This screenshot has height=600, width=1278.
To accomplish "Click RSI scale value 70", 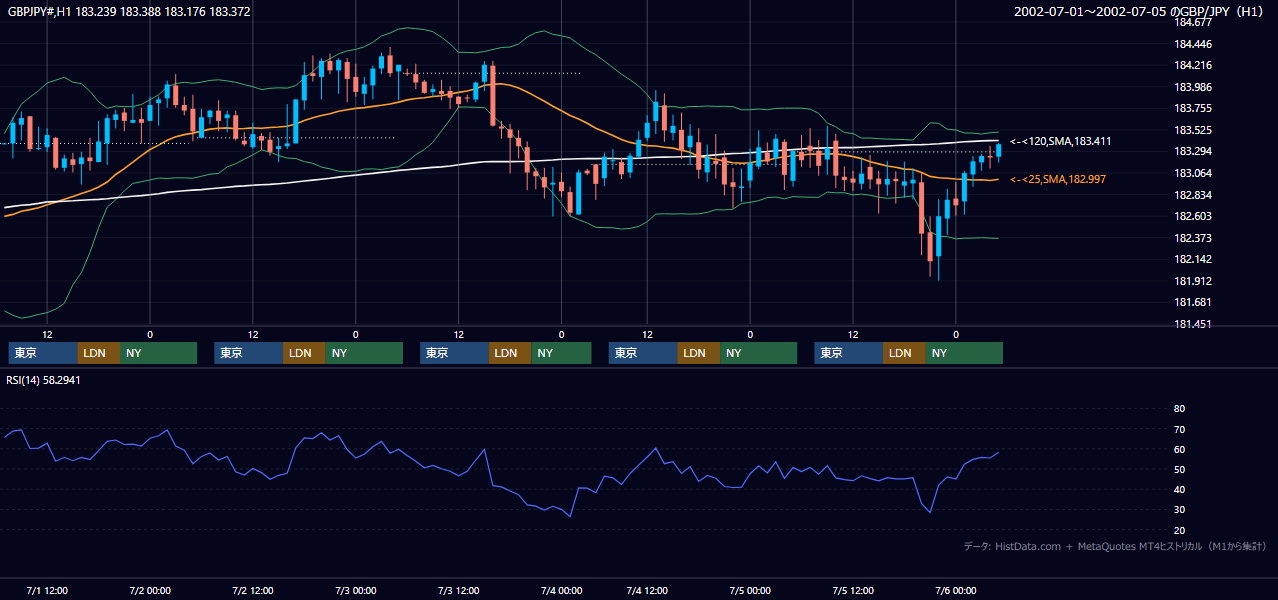I will tap(1179, 429).
